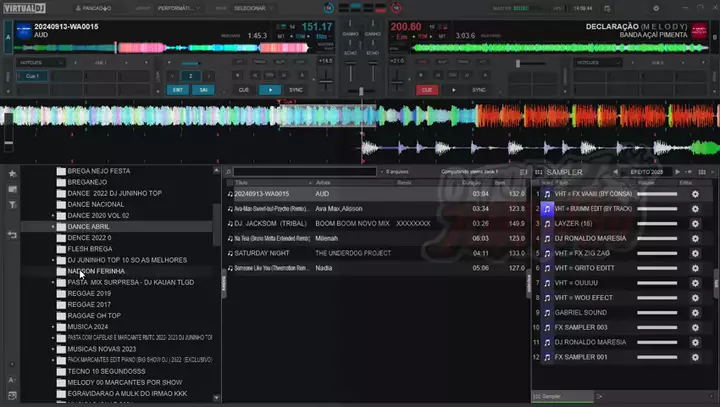Open the filter funnel icon in sidebar

pyautogui.click(x=12, y=204)
